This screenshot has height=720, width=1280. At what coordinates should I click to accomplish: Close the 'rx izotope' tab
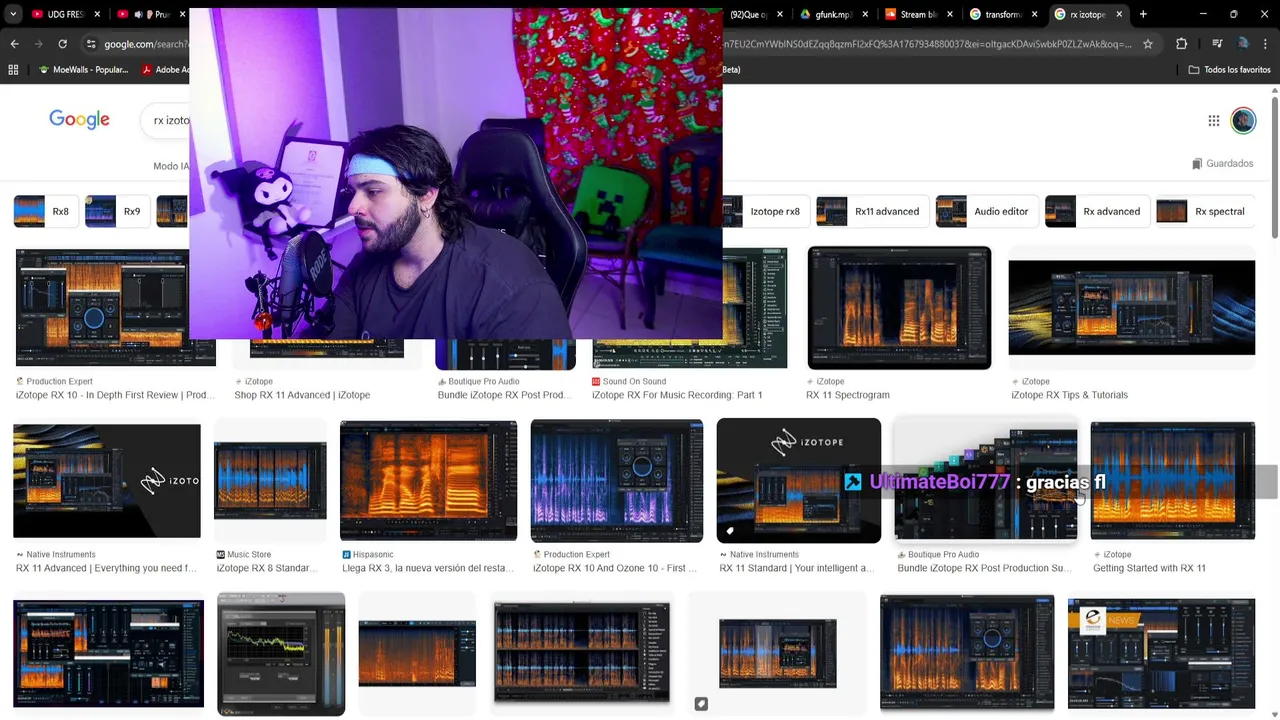(1119, 14)
